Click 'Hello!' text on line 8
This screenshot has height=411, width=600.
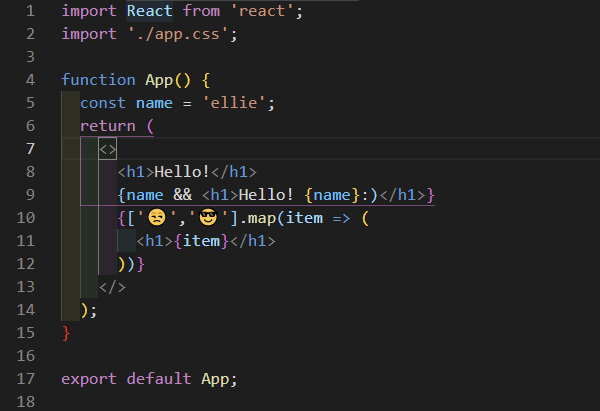(x=182, y=172)
